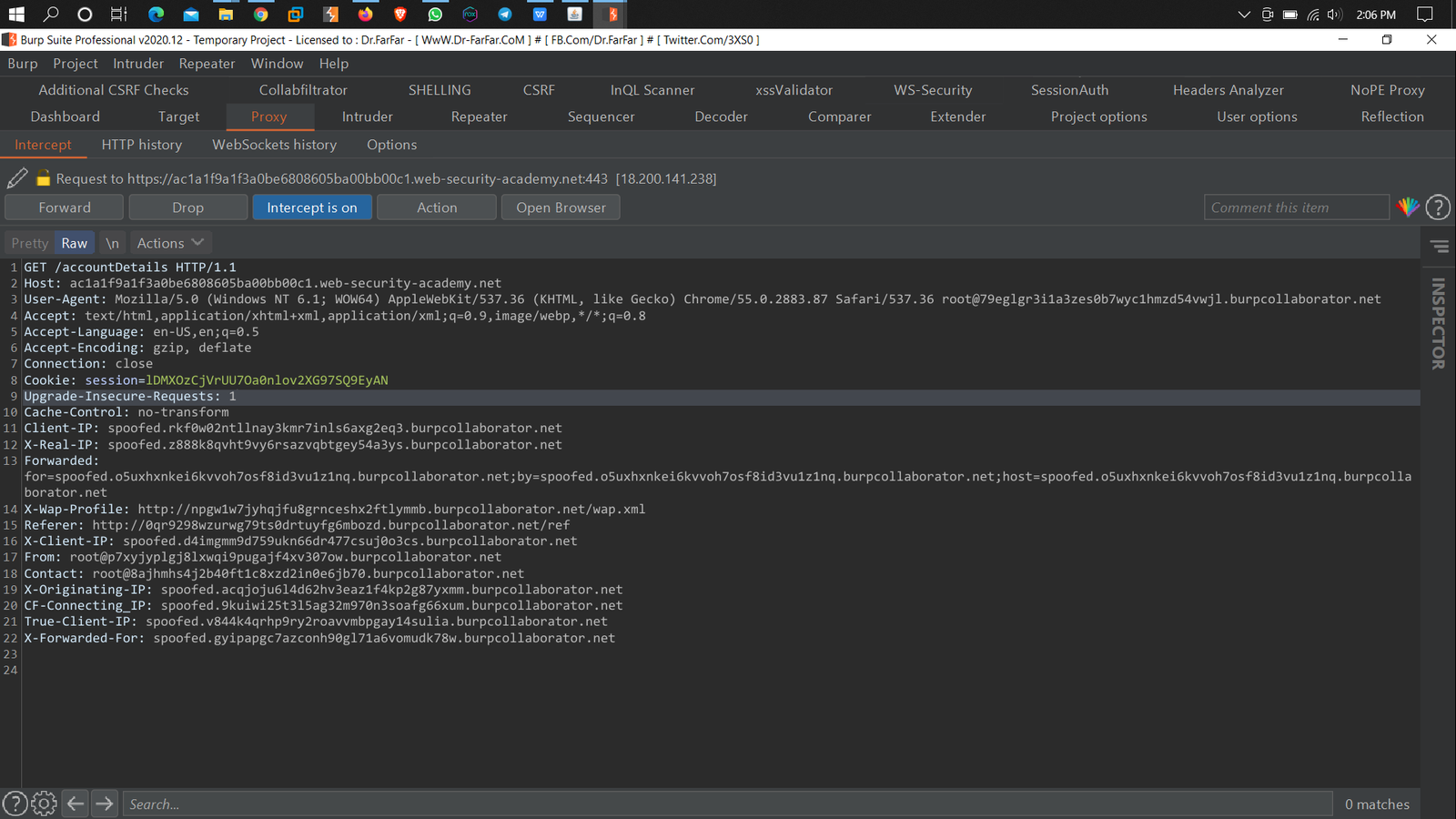Drop the intercepted request

(x=188, y=207)
